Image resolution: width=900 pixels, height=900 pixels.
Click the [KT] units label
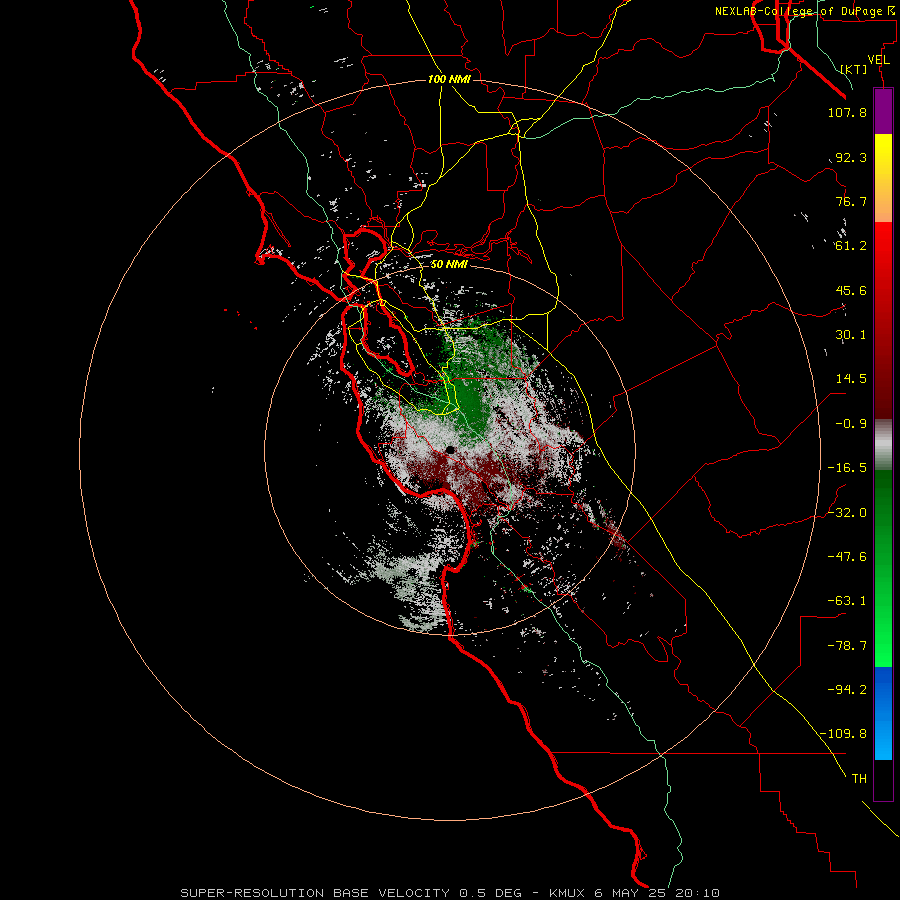[853, 69]
